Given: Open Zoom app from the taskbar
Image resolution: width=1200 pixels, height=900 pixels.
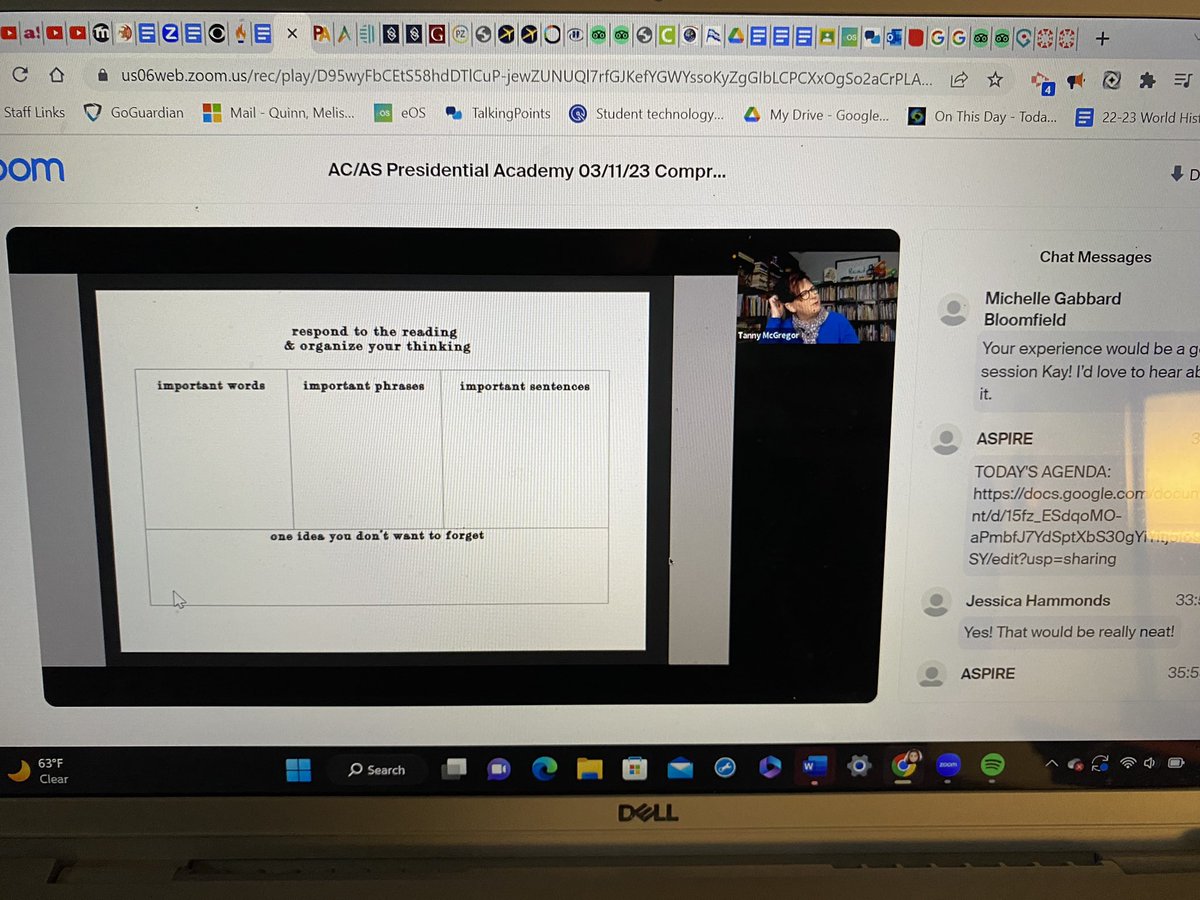Looking at the screenshot, I should click(948, 765).
